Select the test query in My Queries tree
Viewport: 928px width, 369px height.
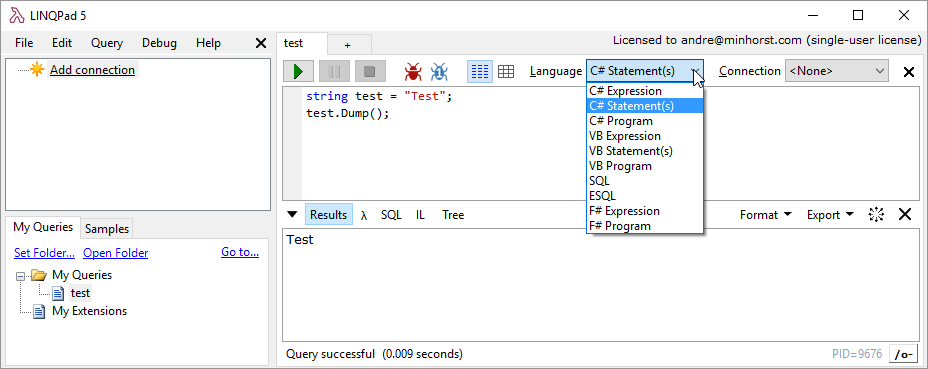point(80,293)
